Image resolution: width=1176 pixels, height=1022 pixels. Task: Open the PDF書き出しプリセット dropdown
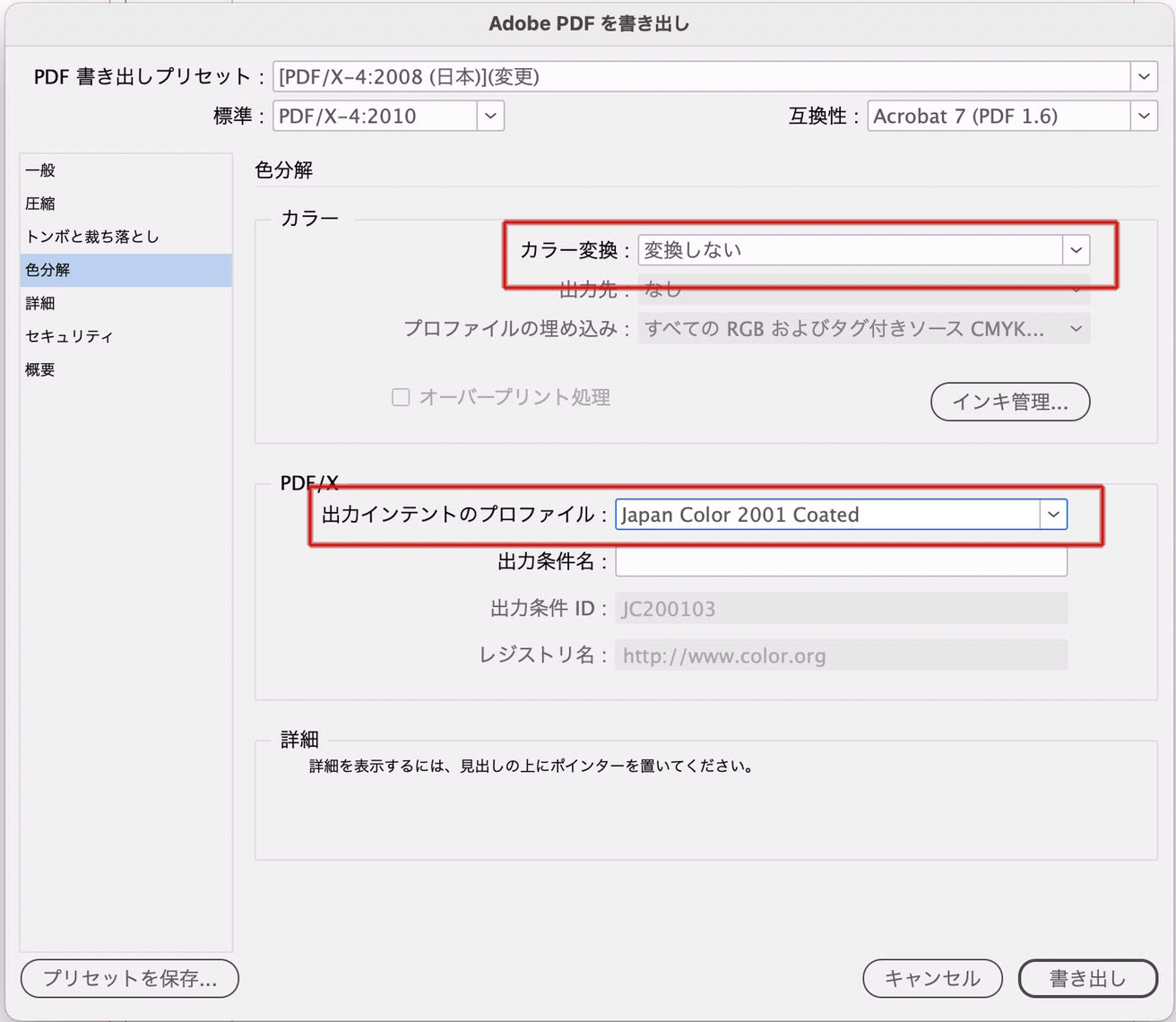click(x=1143, y=77)
